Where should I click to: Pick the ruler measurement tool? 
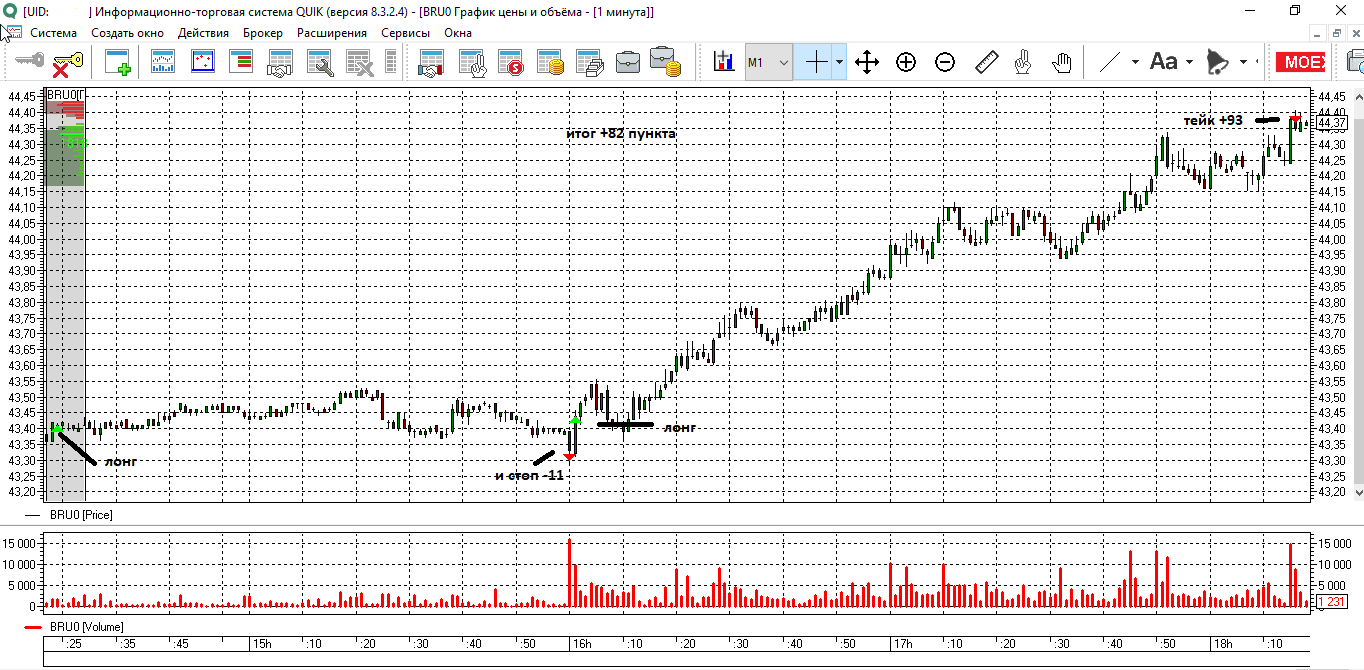(x=986, y=62)
